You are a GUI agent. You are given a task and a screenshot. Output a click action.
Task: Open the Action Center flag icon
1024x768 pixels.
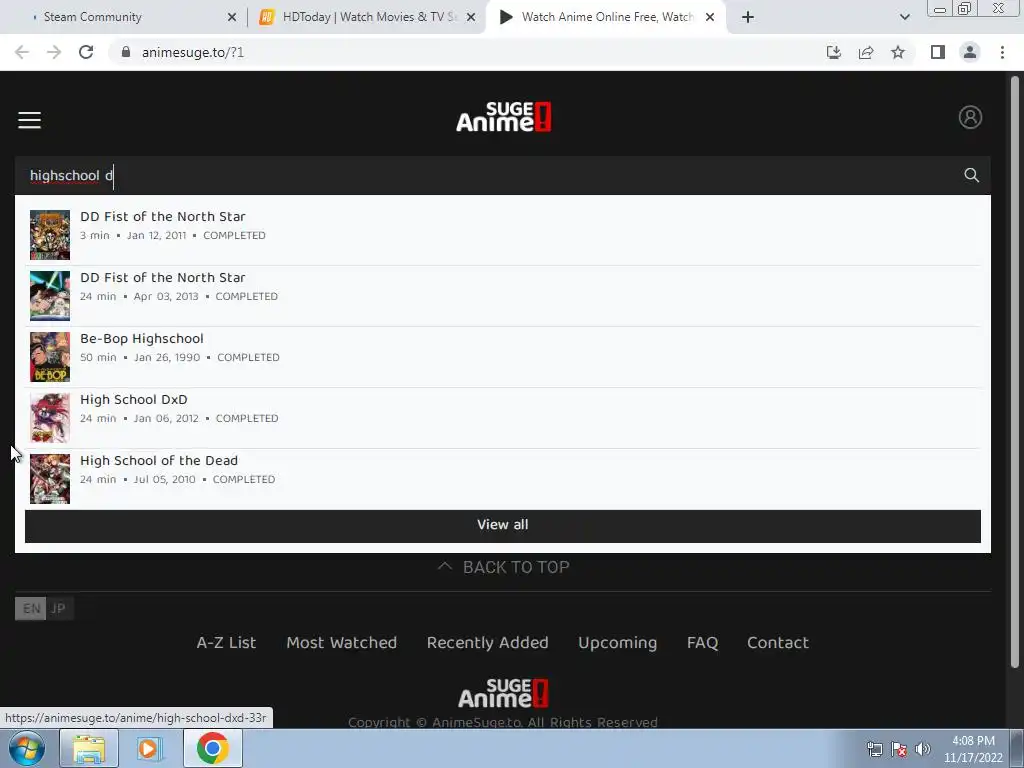click(899, 749)
